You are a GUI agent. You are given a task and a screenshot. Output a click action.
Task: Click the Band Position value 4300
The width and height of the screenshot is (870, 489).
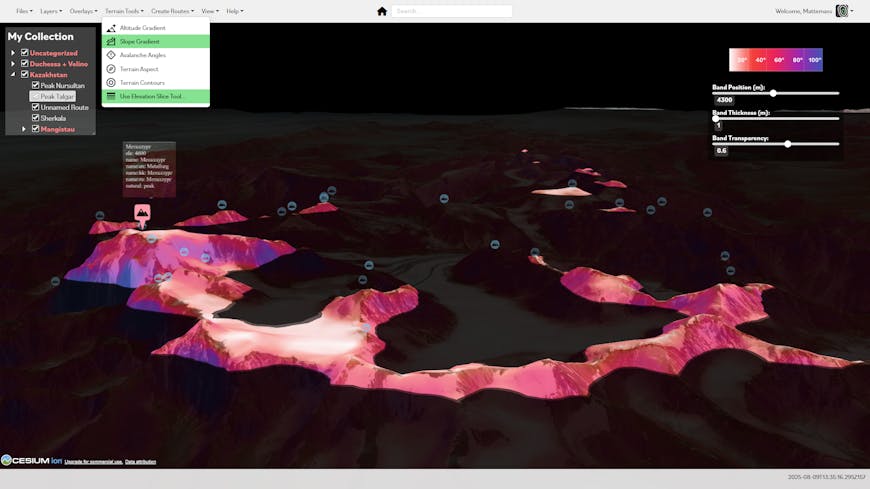click(x=724, y=100)
